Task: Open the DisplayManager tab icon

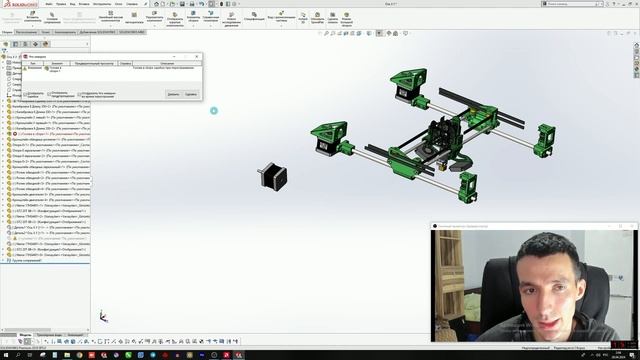Action: point(45,44)
